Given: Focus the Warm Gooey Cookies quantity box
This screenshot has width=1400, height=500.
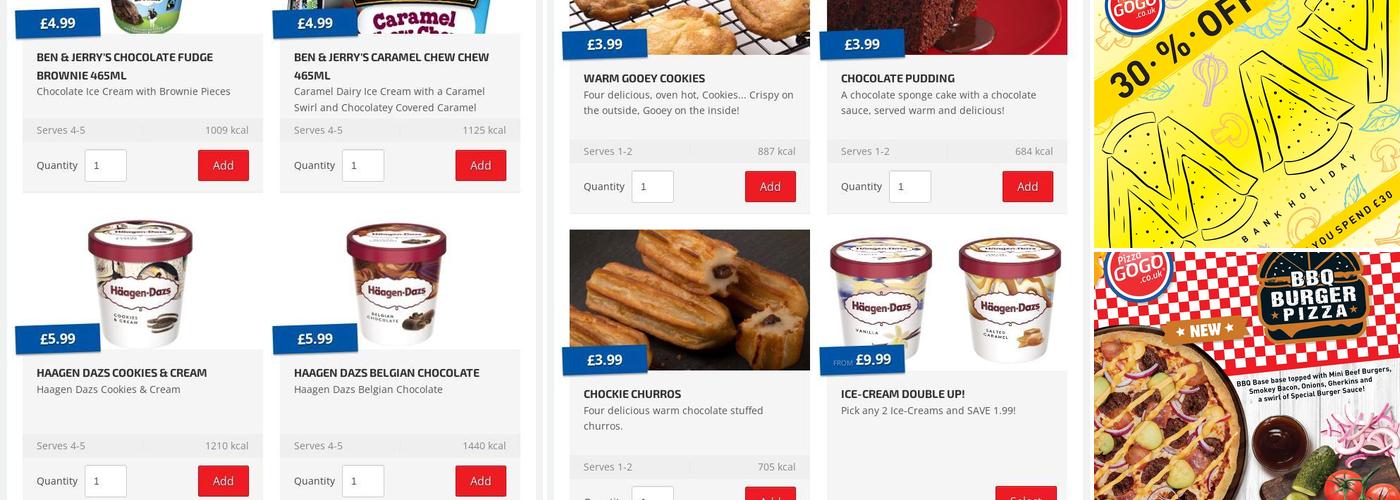Looking at the screenshot, I should pos(653,187).
